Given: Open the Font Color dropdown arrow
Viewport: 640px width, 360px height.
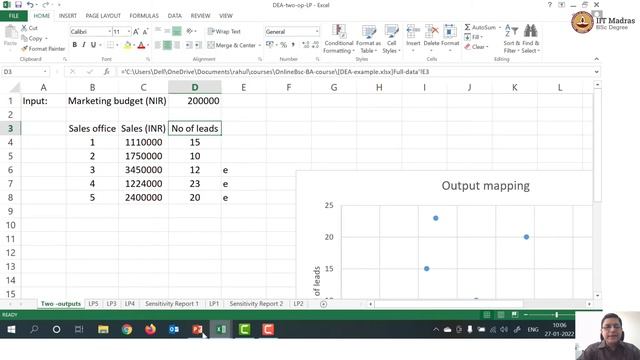Looking at the screenshot, I should tap(148, 45).
